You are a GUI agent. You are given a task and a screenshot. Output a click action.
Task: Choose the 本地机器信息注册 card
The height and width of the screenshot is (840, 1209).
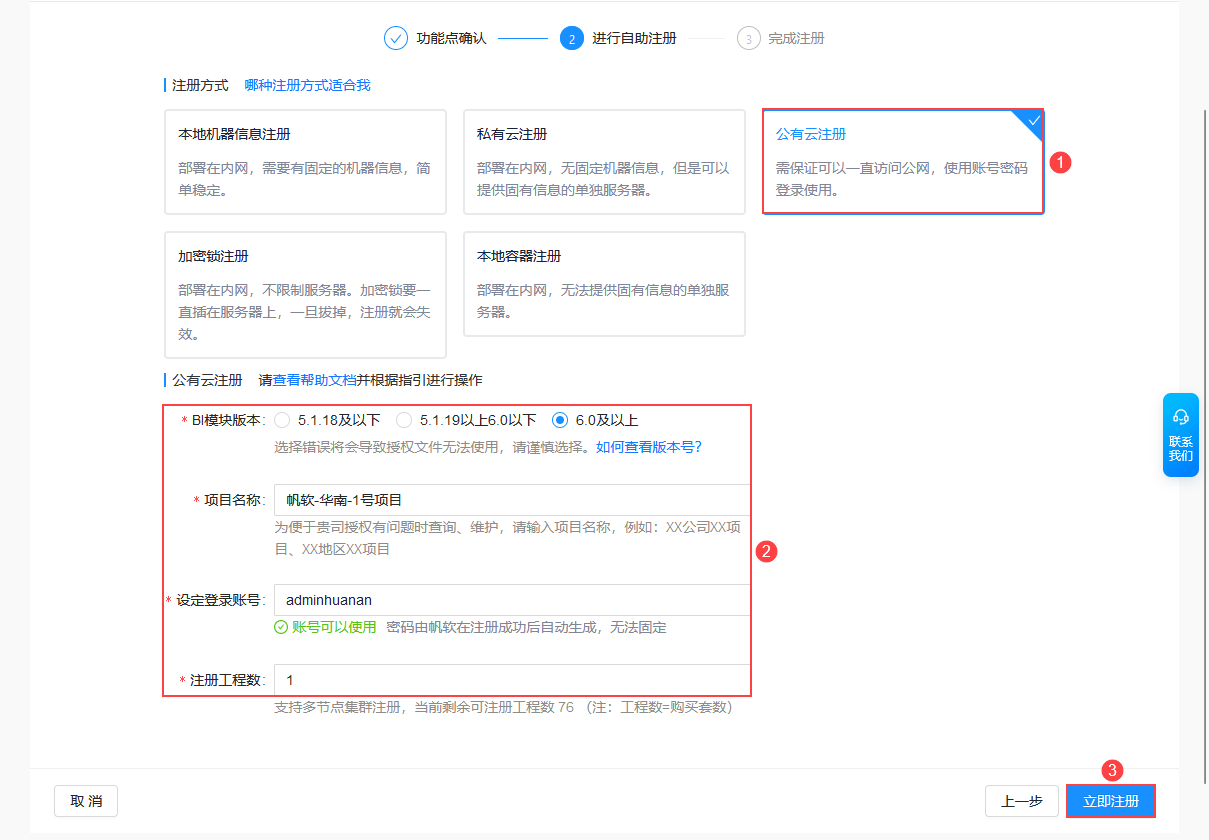[x=305, y=162]
